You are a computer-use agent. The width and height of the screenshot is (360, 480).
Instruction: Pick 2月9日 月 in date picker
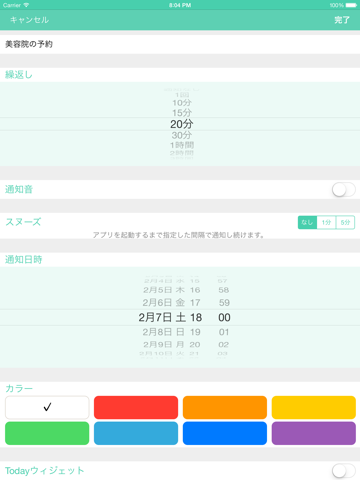pyautogui.click(x=164, y=344)
